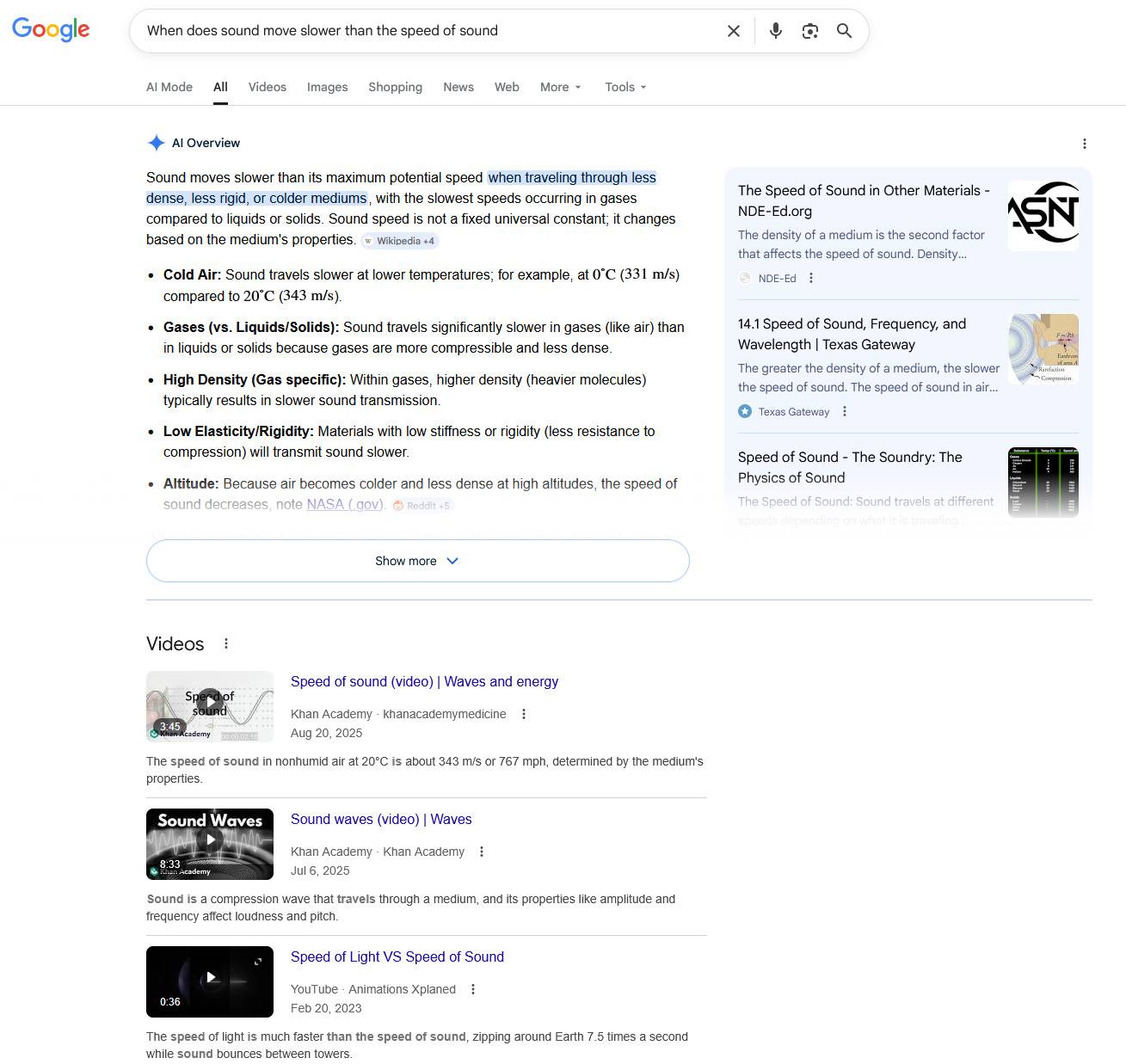The image size is (1126, 1064).
Task: Open Texas Gateway source options menu
Action: (845, 411)
